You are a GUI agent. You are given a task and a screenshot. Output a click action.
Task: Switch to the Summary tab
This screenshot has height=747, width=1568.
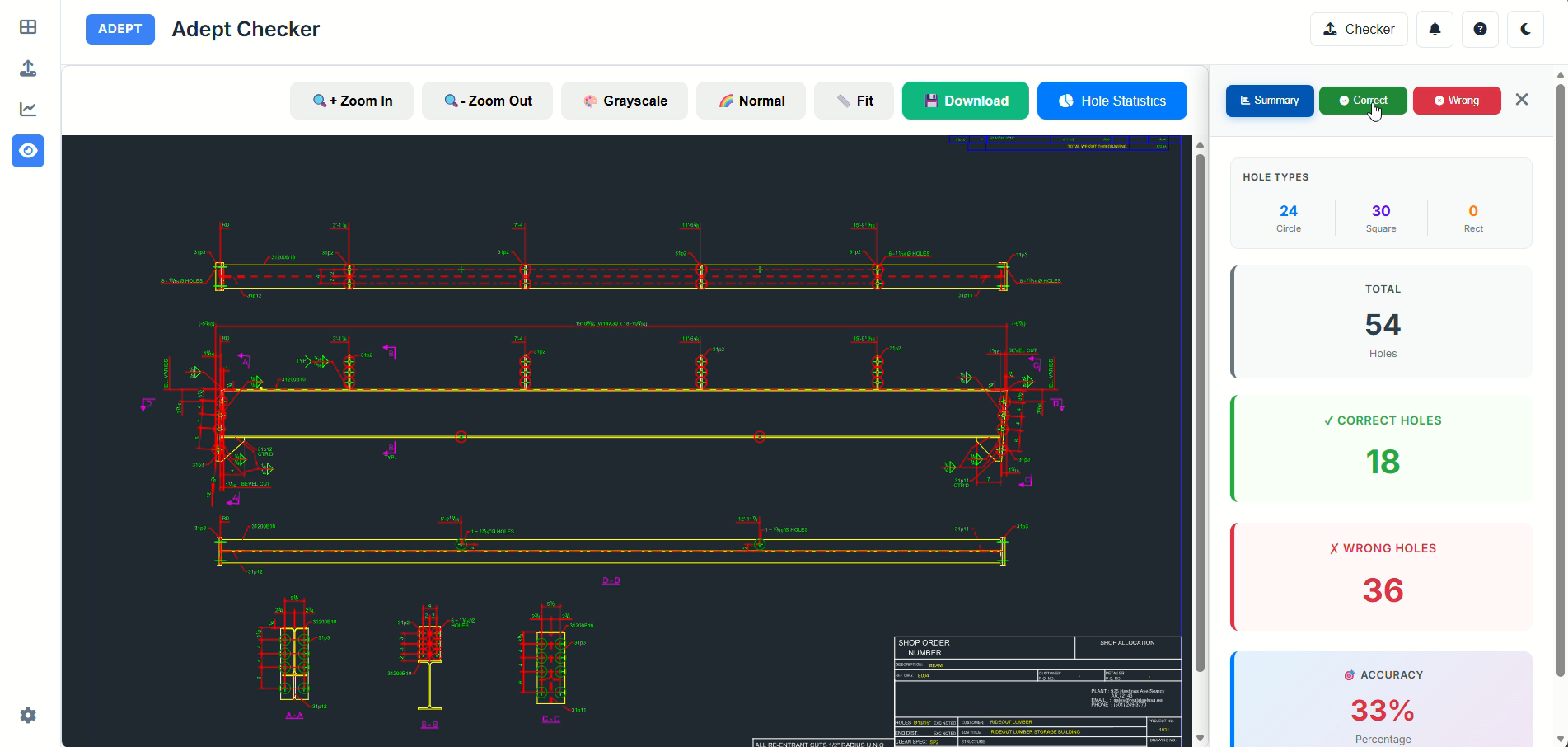(1269, 100)
